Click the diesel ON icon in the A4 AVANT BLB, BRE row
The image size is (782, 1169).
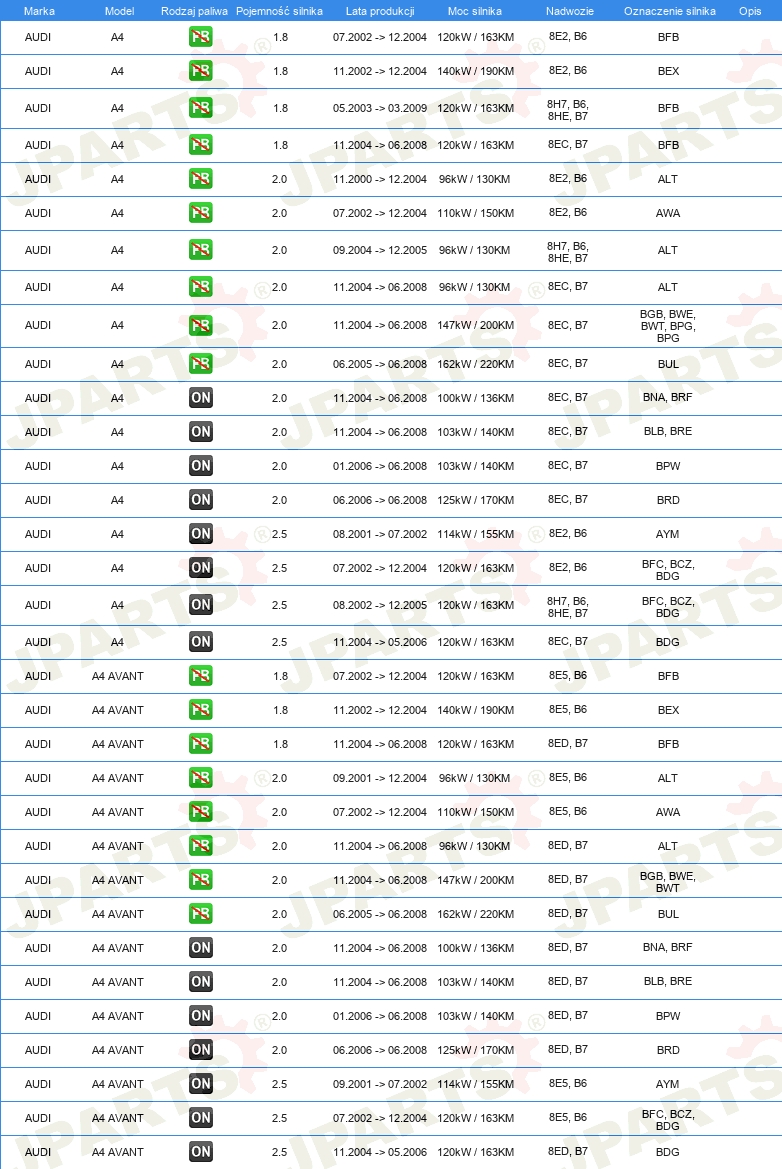(x=201, y=982)
